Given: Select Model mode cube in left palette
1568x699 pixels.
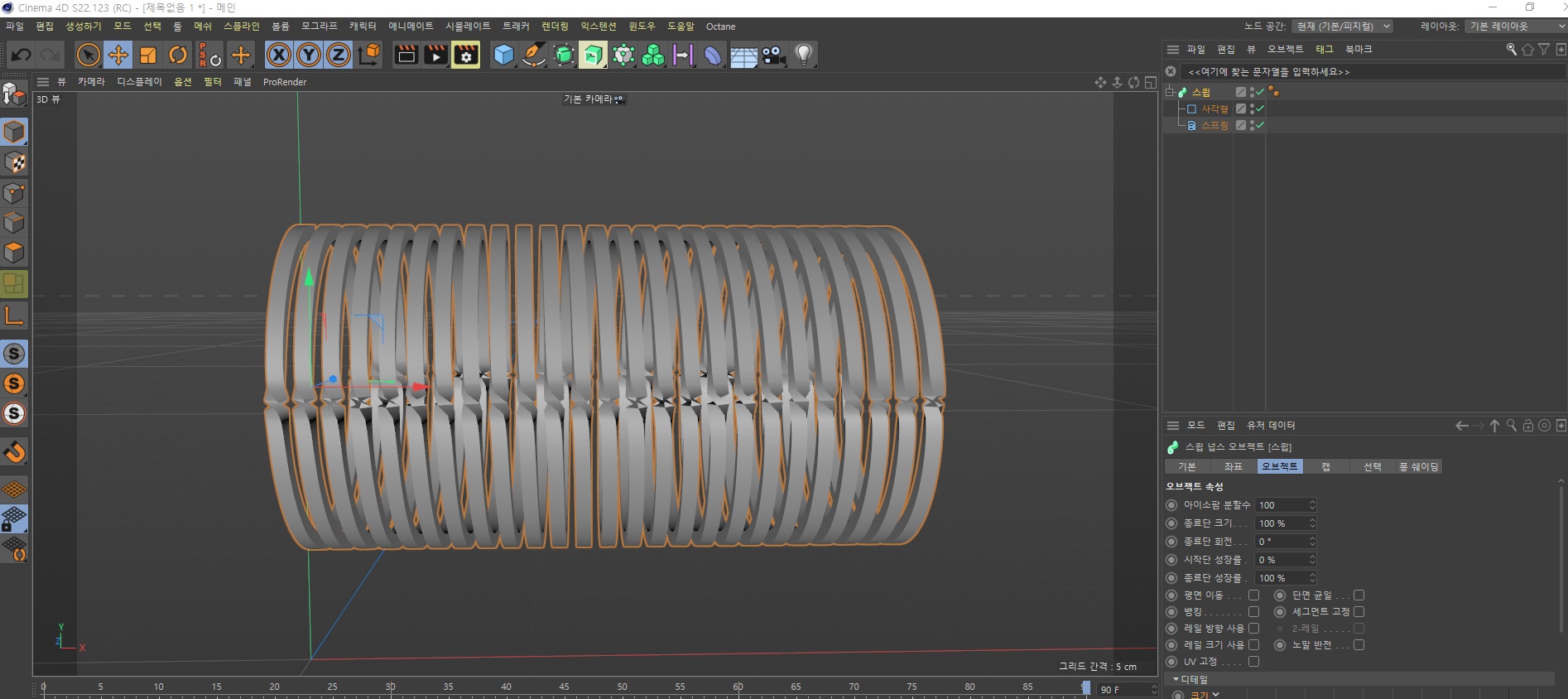Looking at the screenshot, I should tap(14, 132).
